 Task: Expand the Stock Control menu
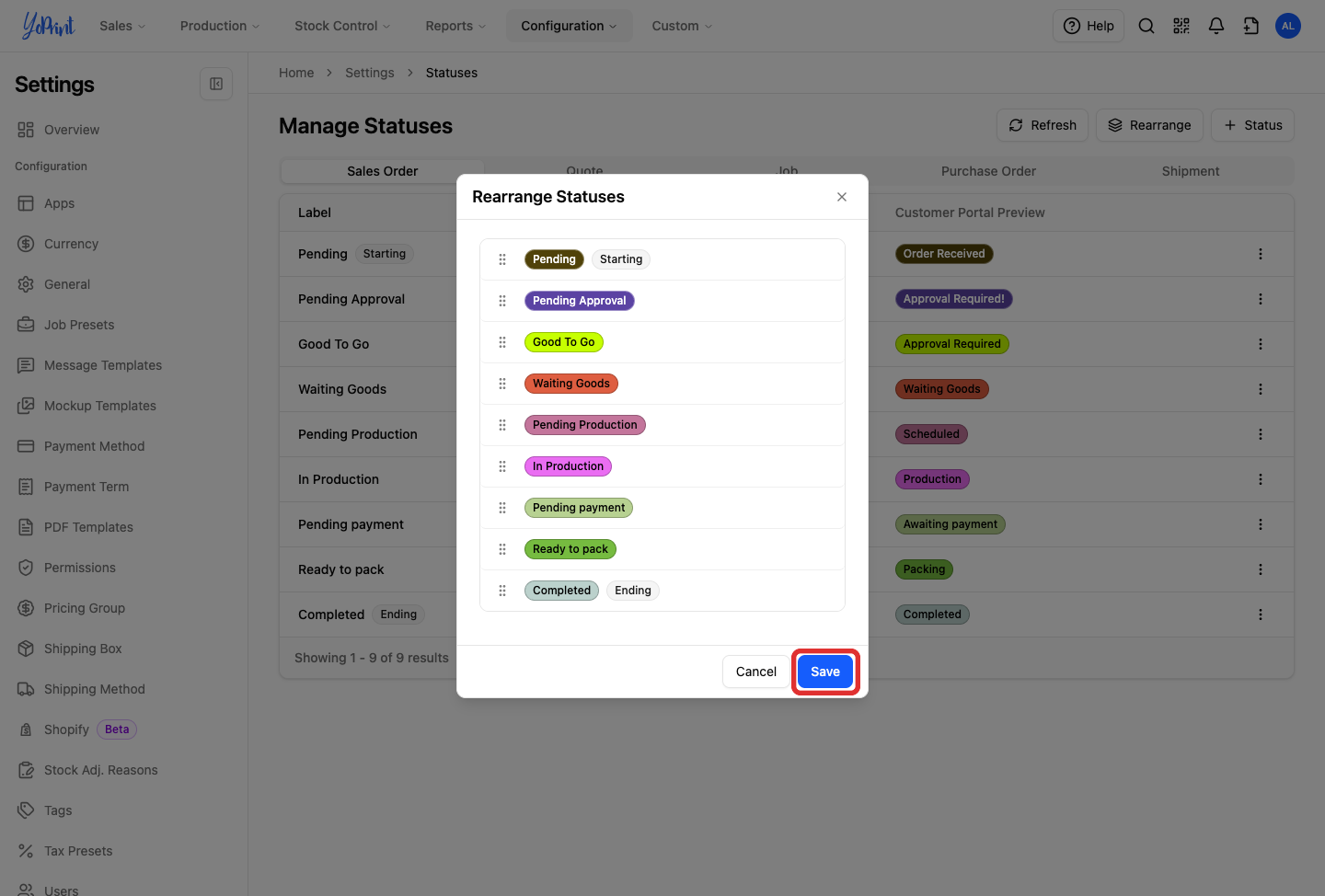tap(342, 26)
